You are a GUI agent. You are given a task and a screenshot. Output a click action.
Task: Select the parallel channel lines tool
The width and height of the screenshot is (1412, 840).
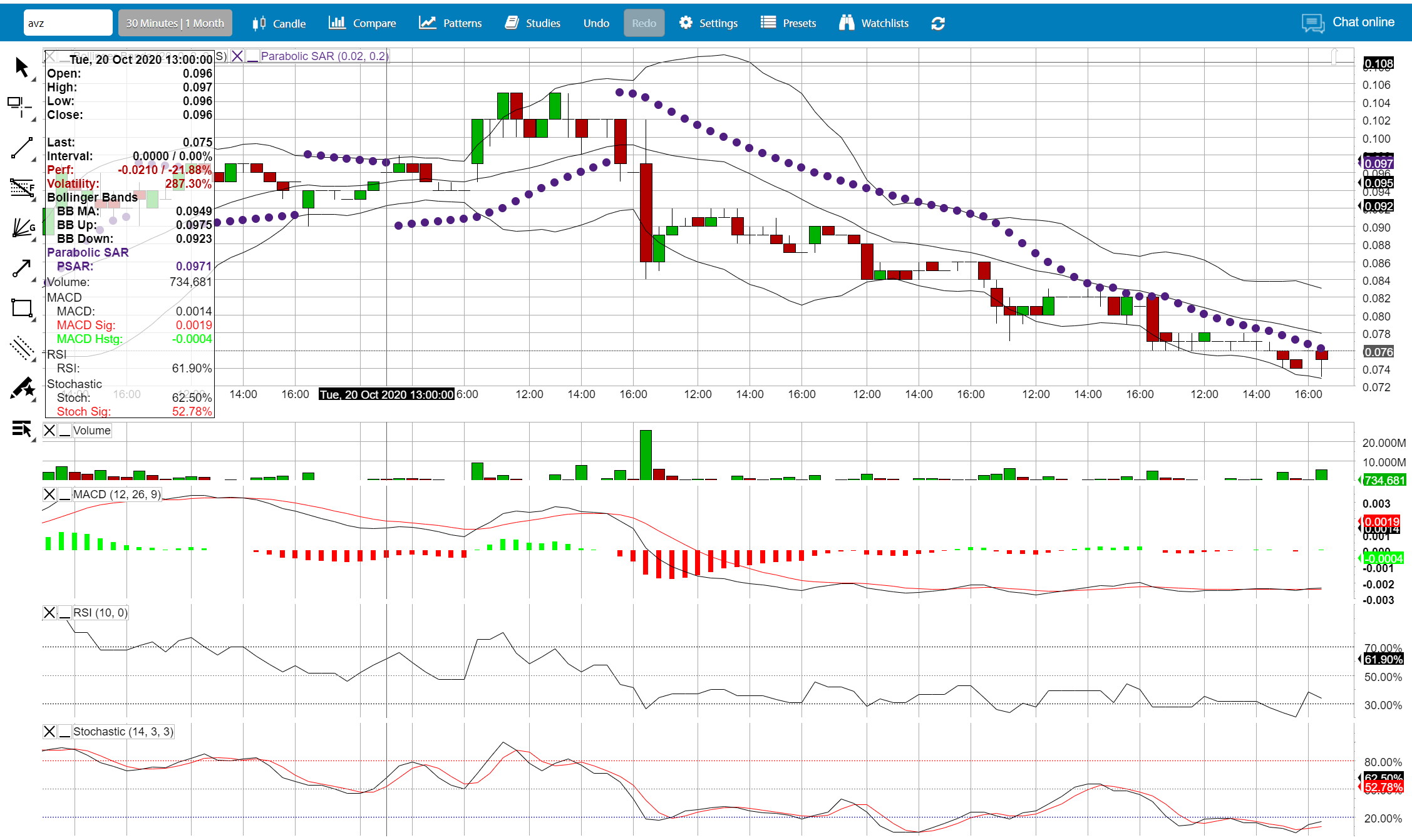[22, 348]
